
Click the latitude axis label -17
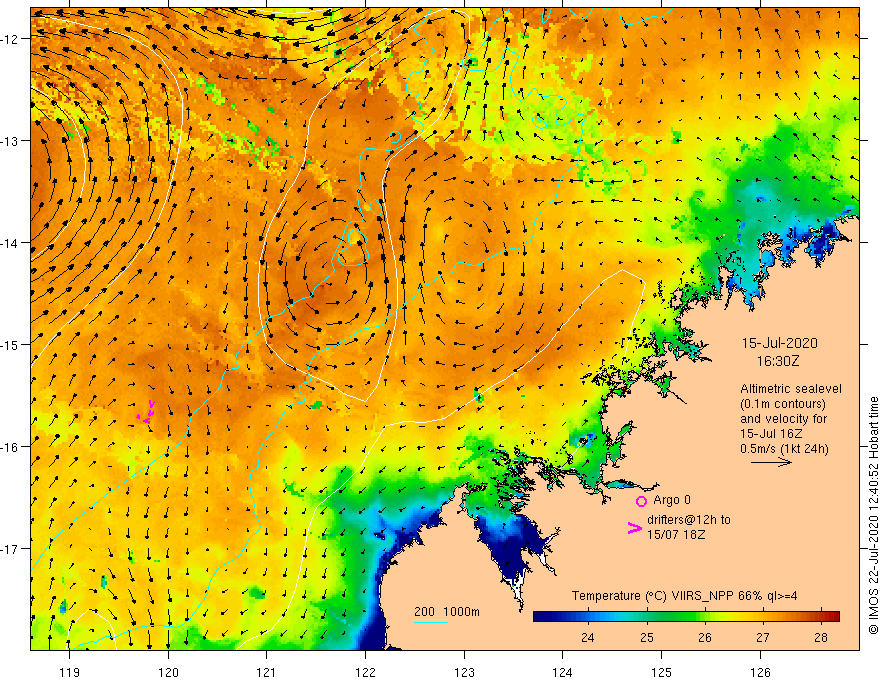point(10,548)
